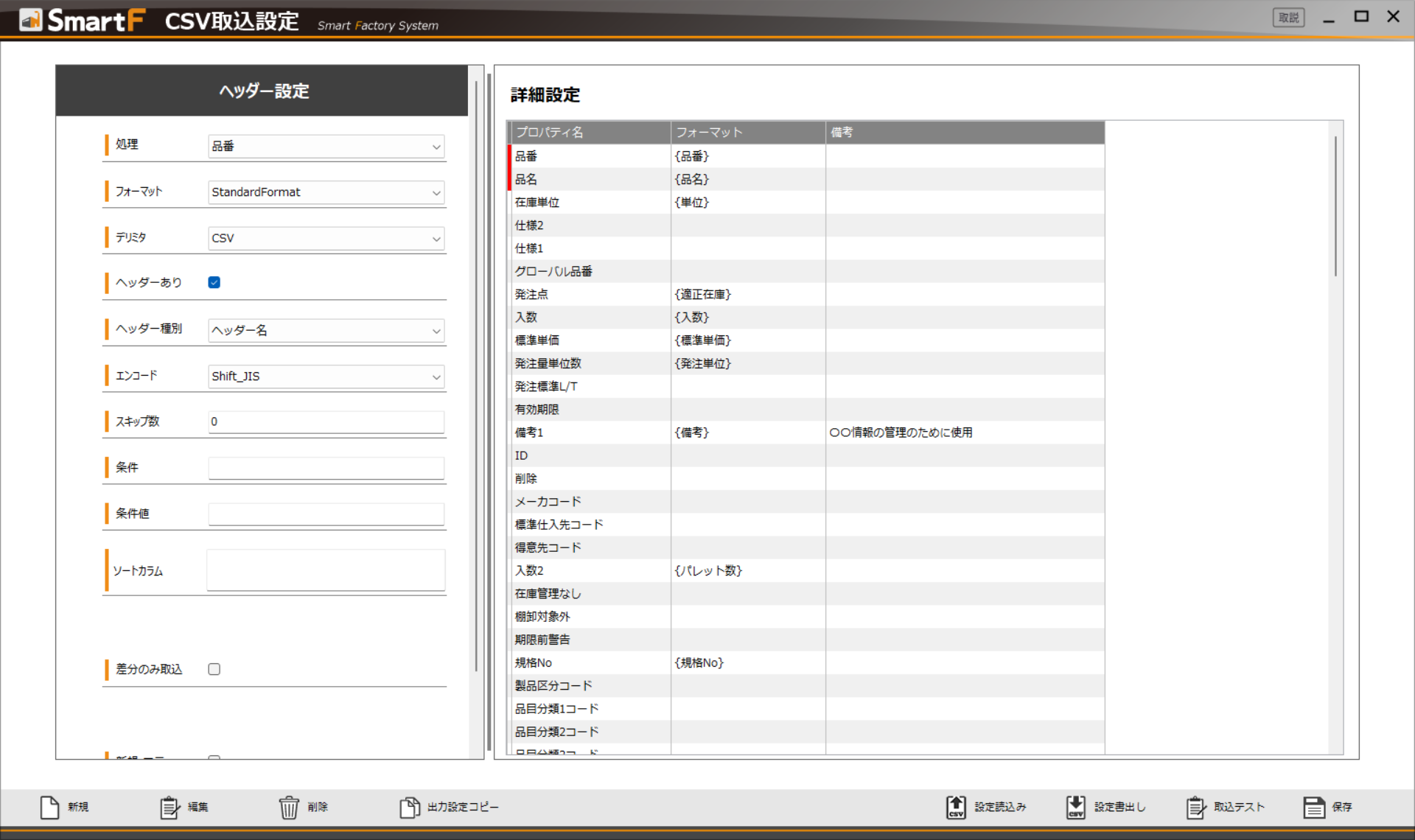Click the 出力設定コピー copy icon
The width and height of the screenshot is (1415, 840).
tap(409, 808)
